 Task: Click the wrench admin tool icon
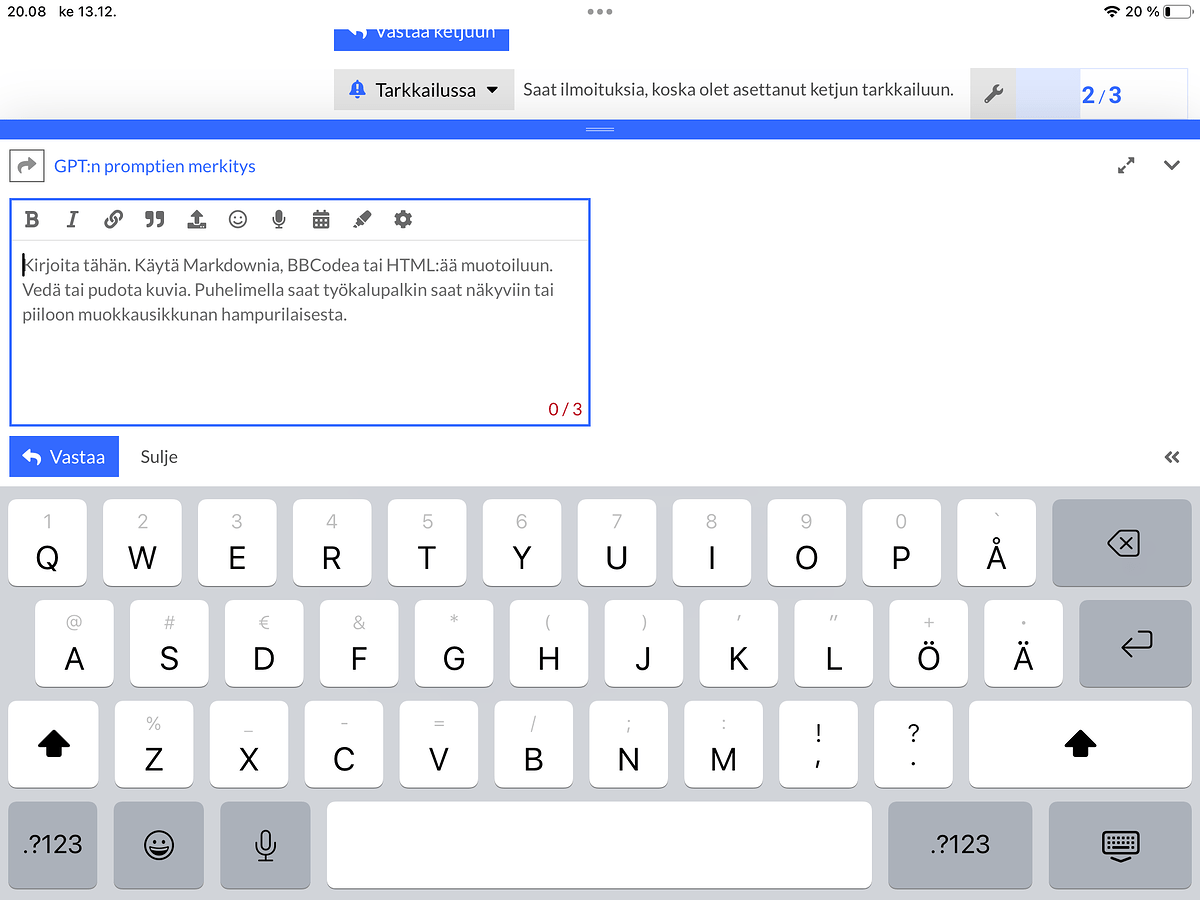(x=993, y=94)
